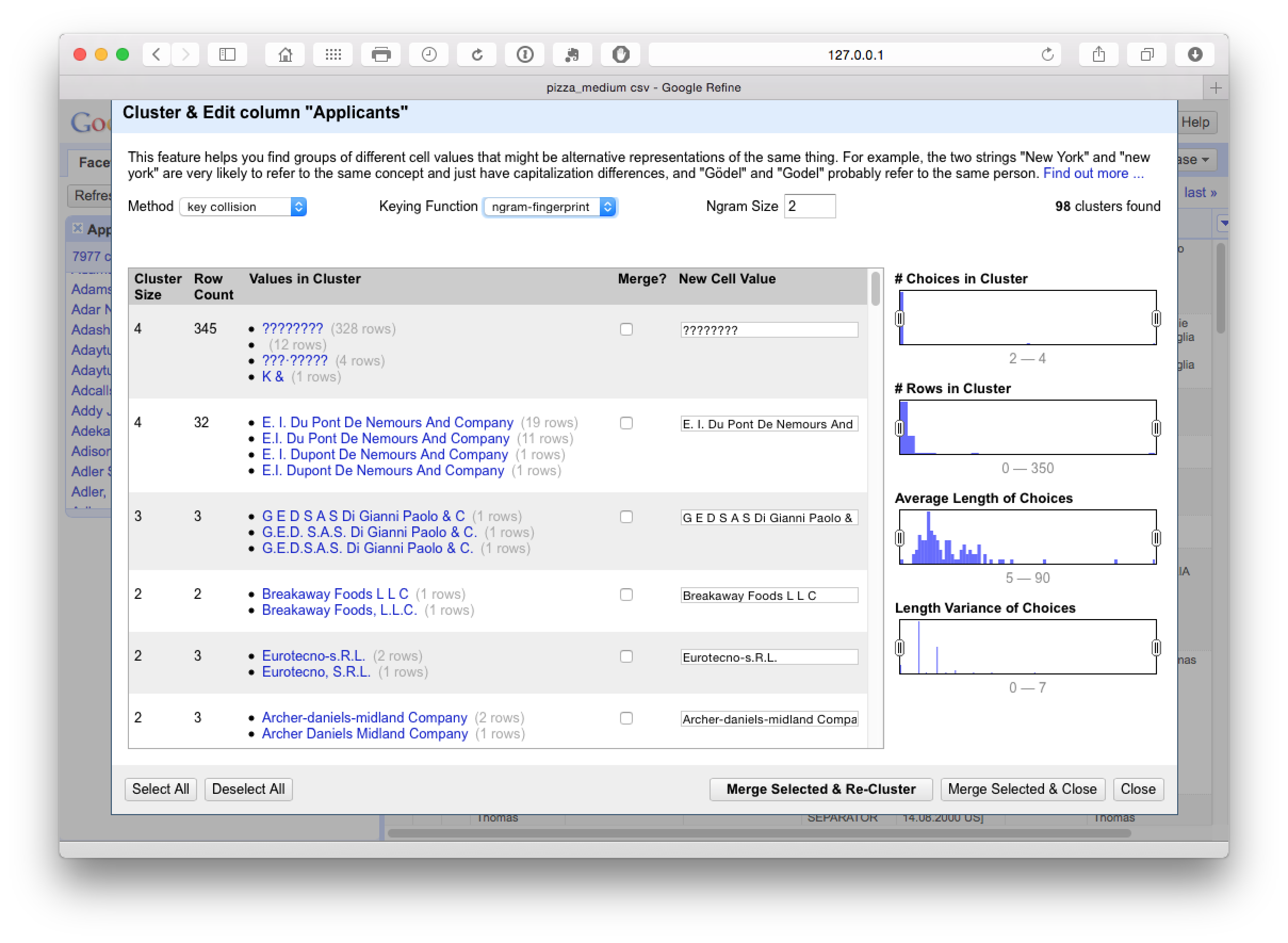
Task: Click the K & cluster value
Action: tap(273, 377)
